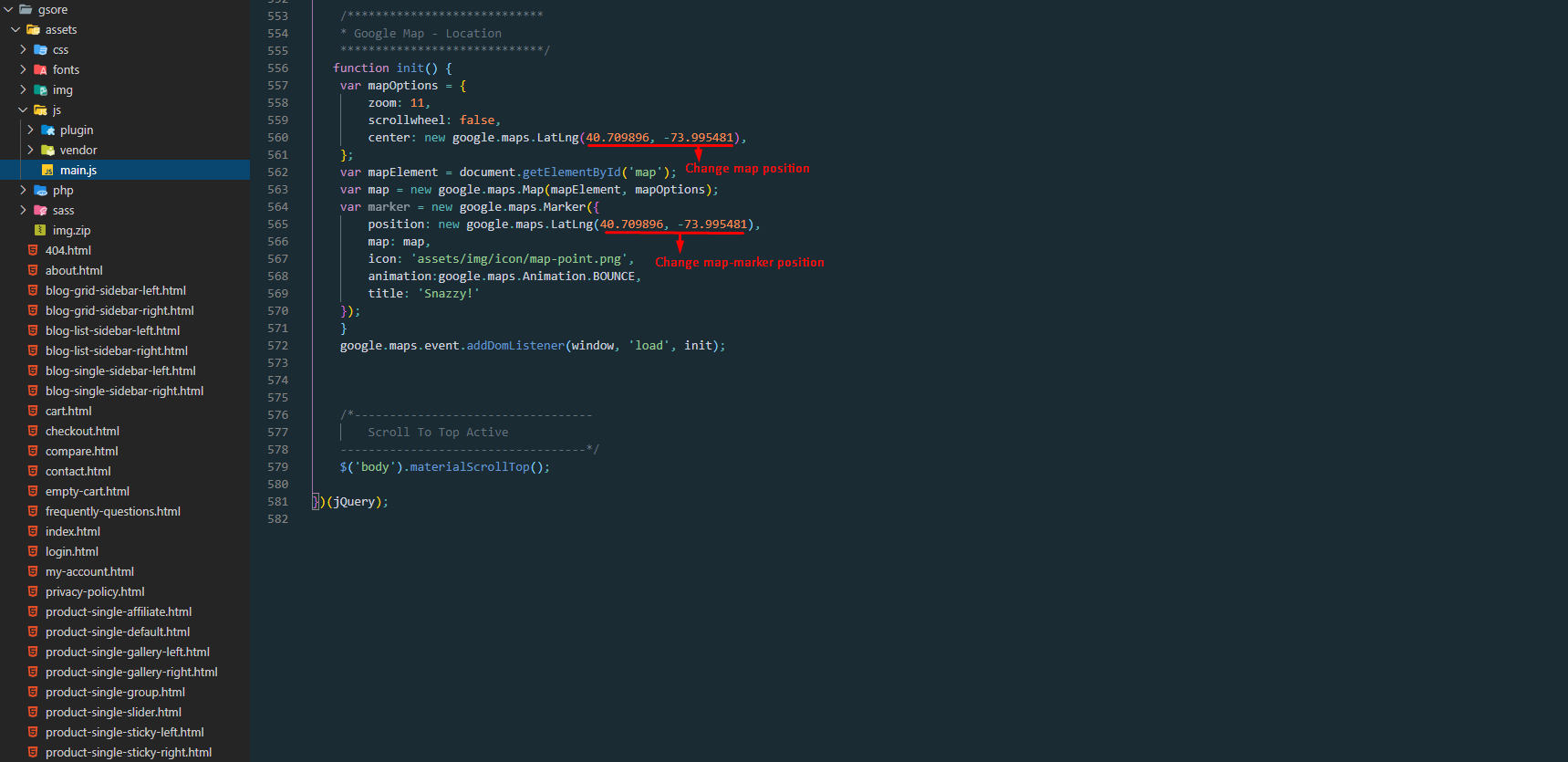Image resolution: width=1568 pixels, height=762 pixels.
Task: Collapse the js folder chevron
Action: click(x=23, y=110)
